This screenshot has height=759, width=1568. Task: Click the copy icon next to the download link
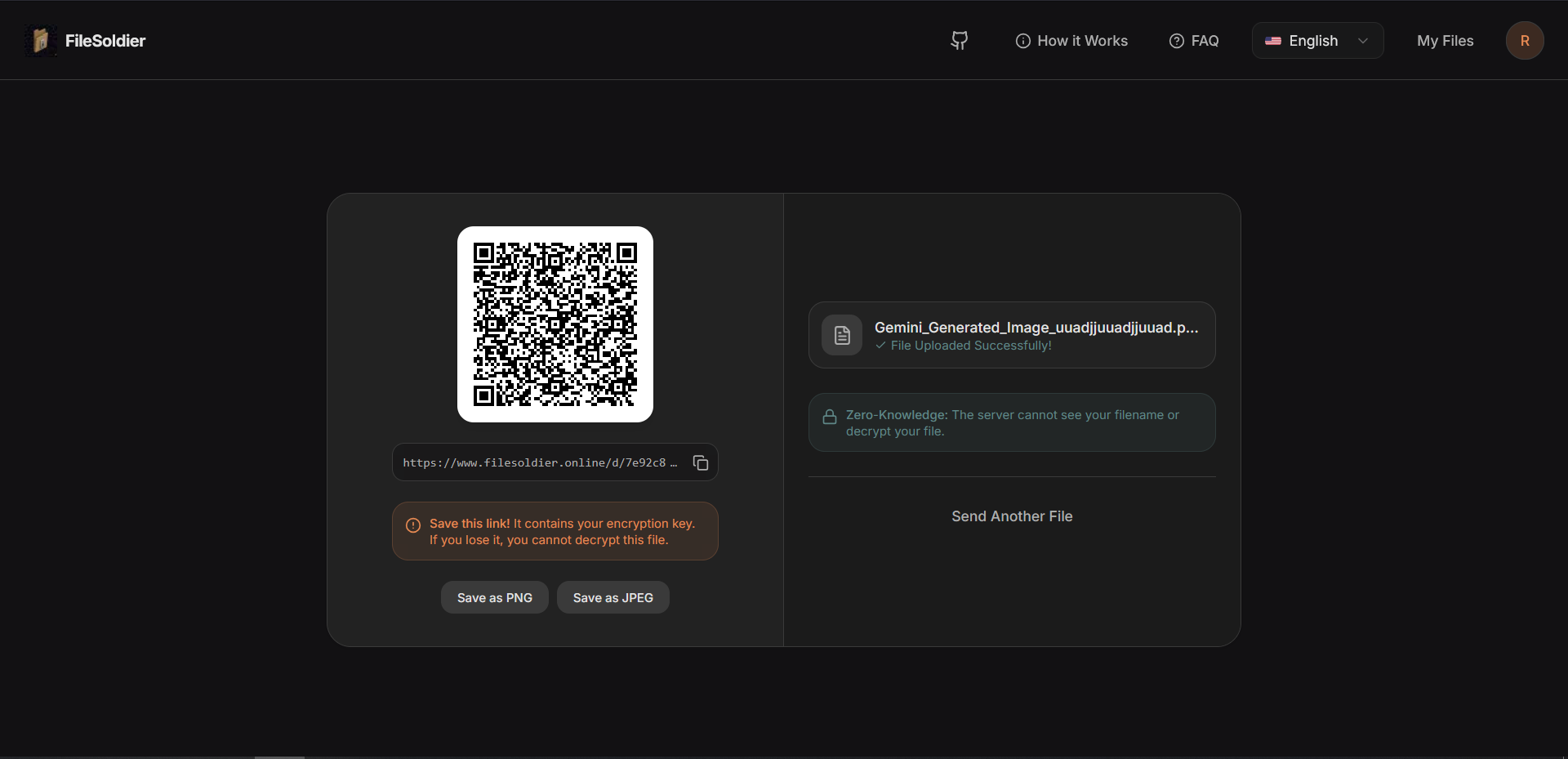coord(700,462)
